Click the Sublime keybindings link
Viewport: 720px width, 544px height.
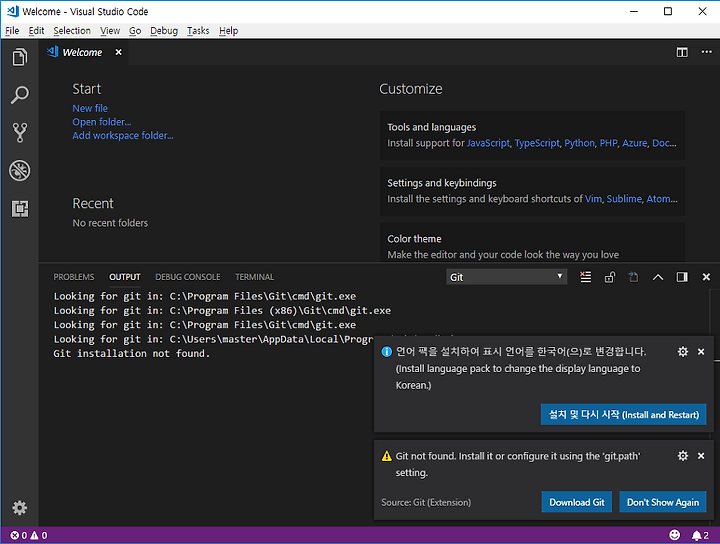coord(624,199)
